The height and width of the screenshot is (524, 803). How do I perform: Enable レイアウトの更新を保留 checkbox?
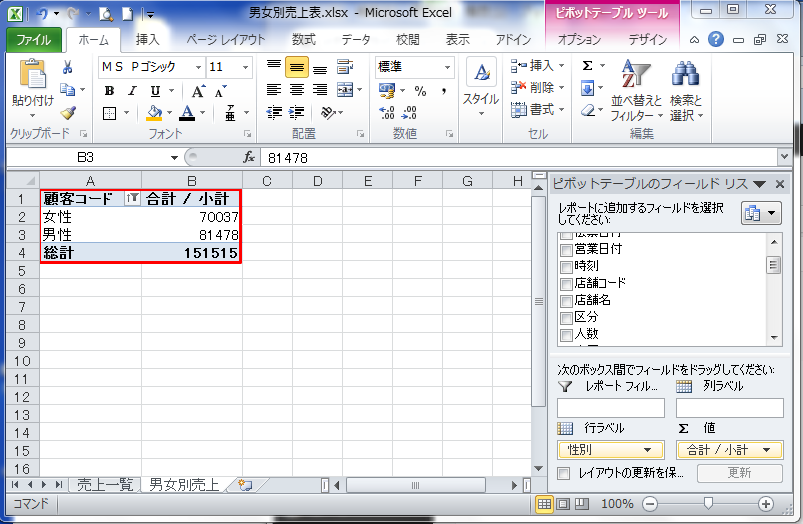click(563, 473)
